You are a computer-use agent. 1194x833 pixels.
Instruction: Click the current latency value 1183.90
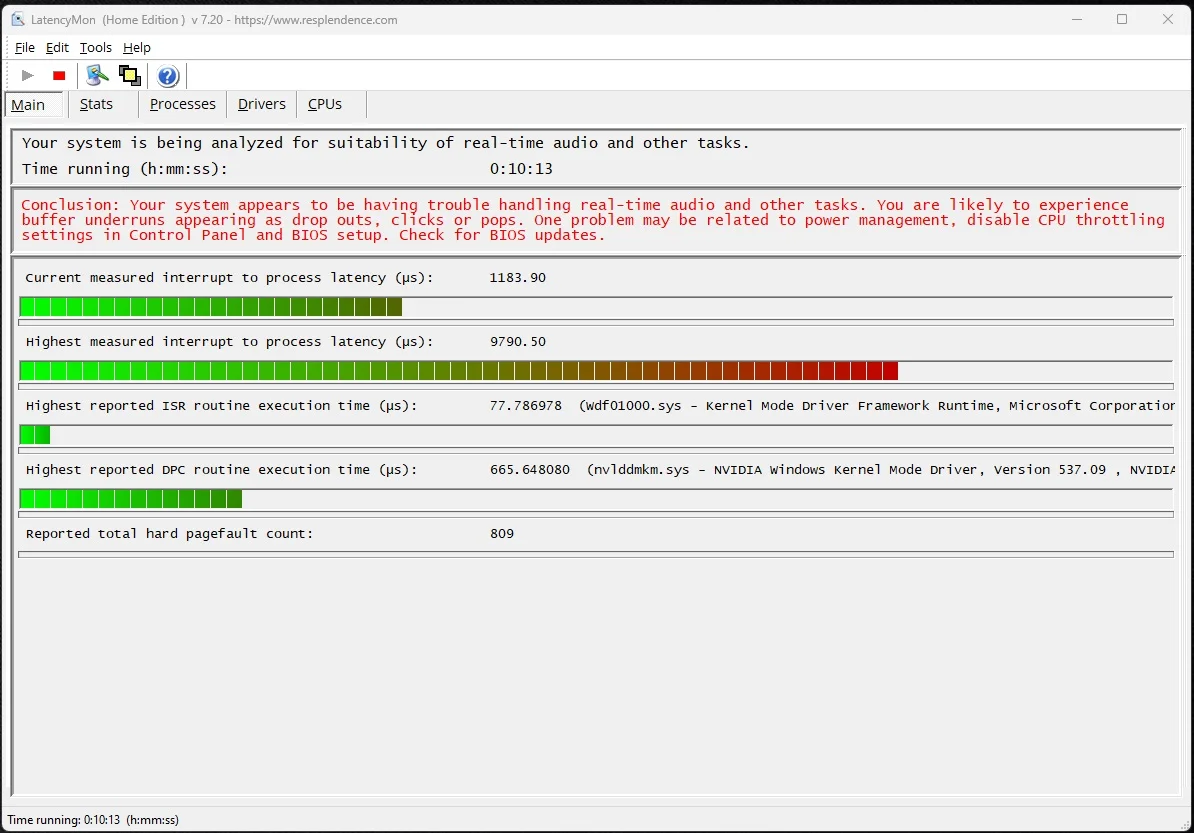pos(518,278)
